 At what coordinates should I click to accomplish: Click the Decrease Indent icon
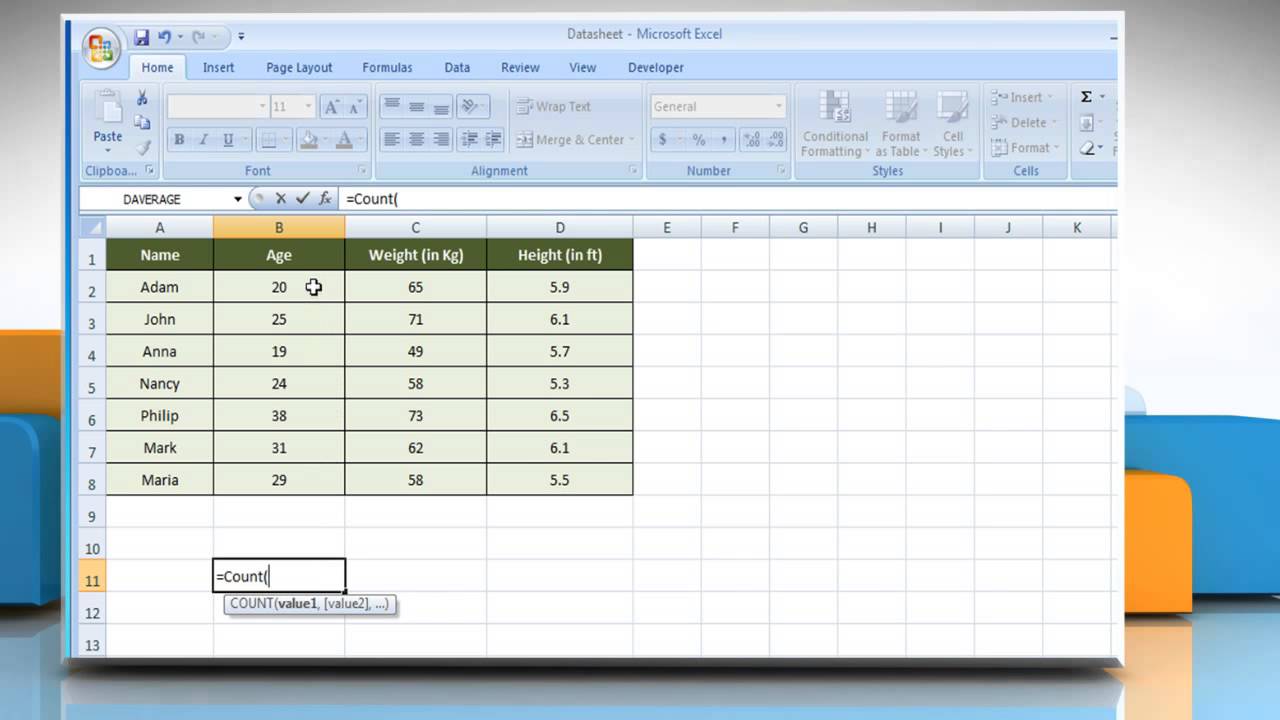click(469, 140)
